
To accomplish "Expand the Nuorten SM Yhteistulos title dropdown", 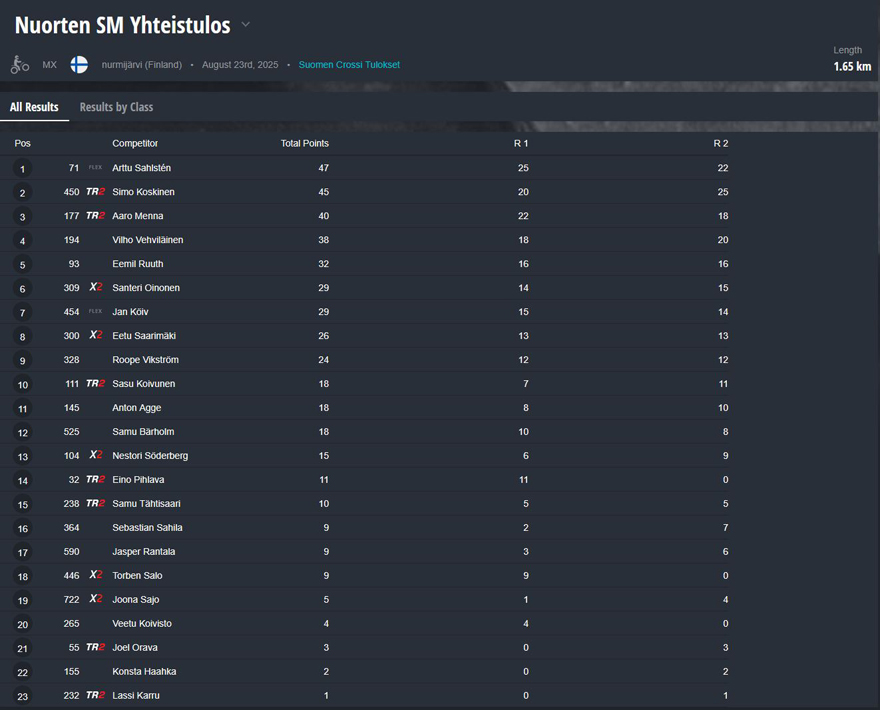I will point(245,25).
